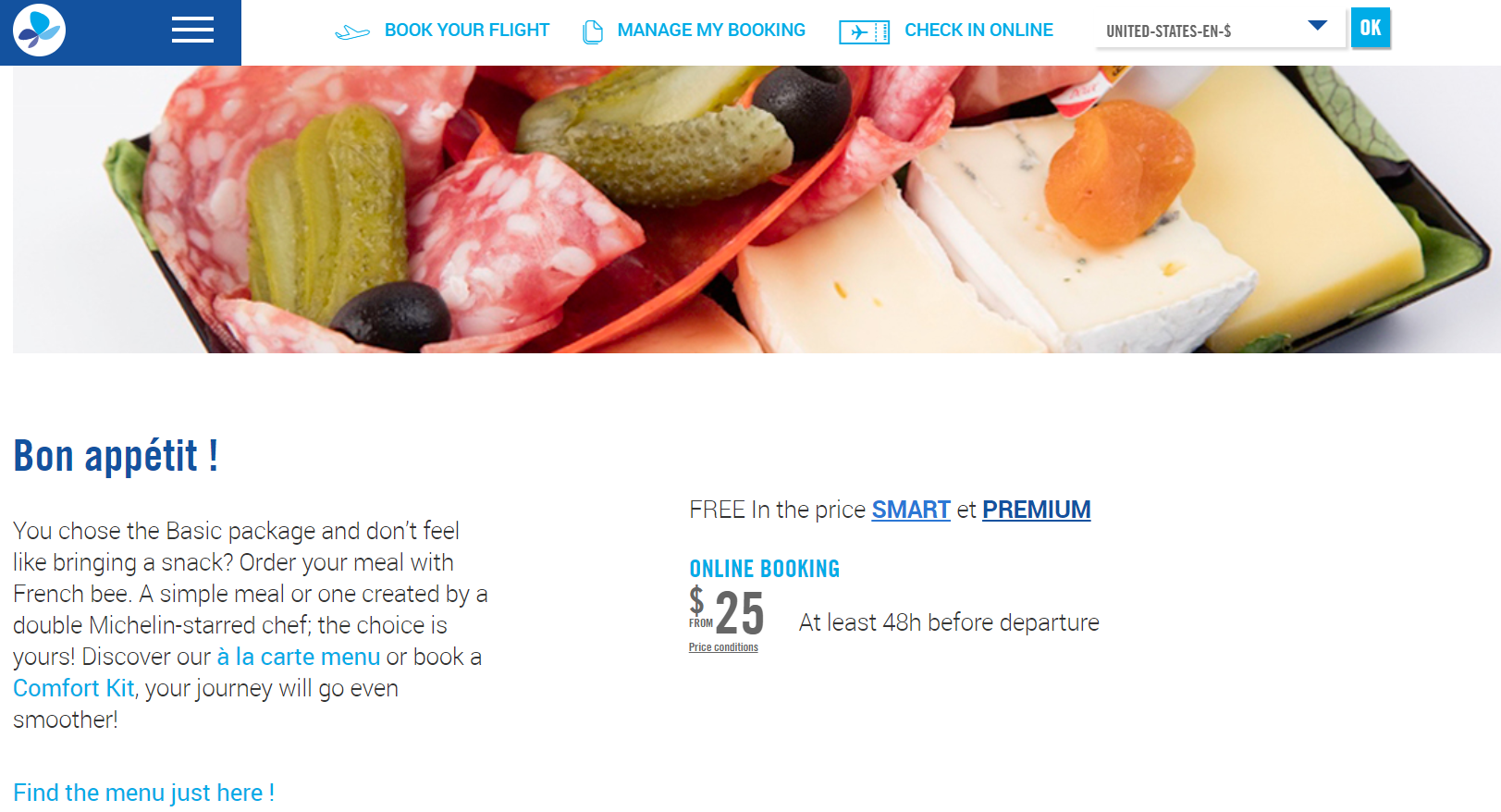Expand the country dropdown arrow
The width and height of the screenshot is (1501, 812).
[1318, 26]
